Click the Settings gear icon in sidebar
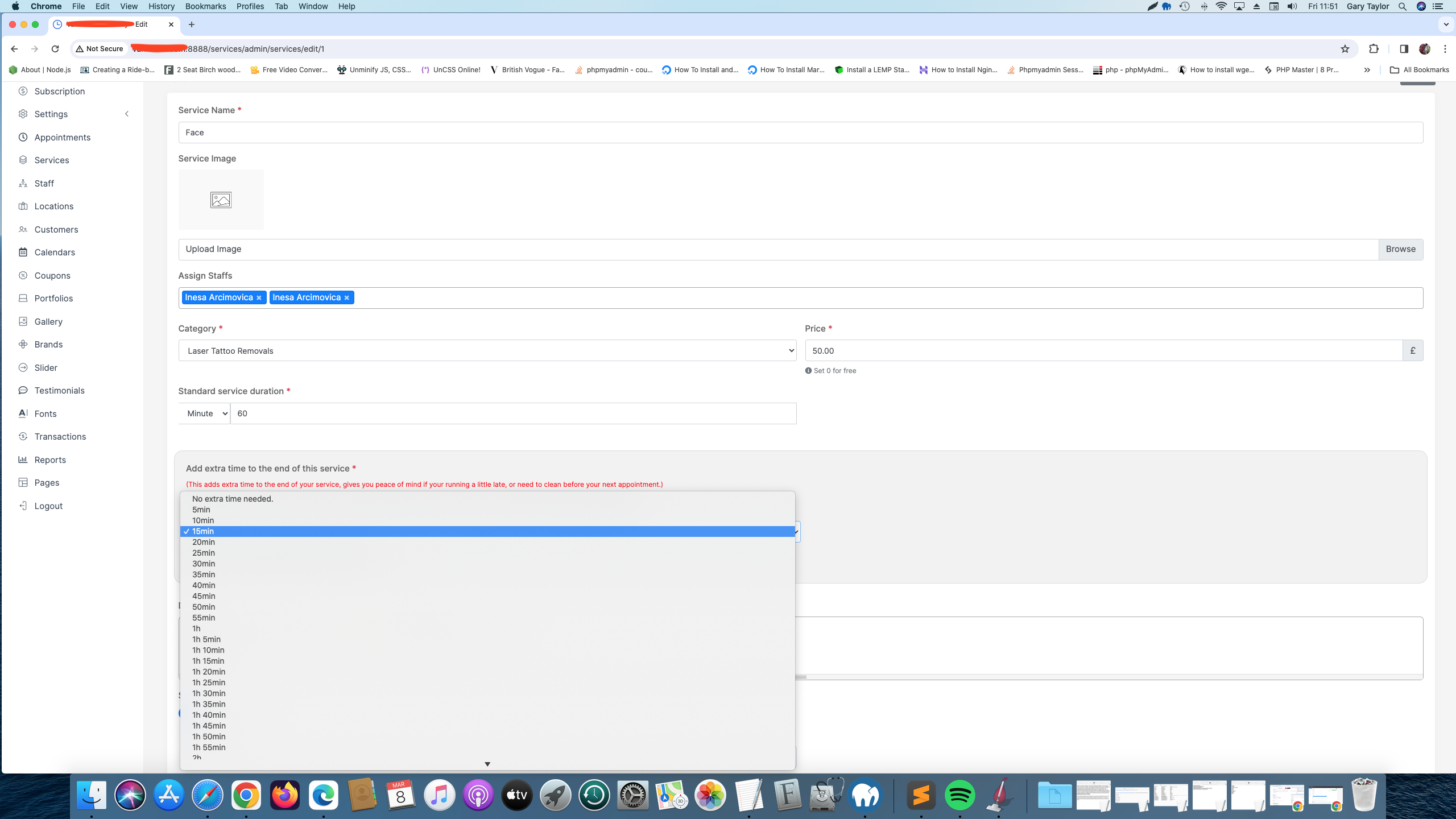The width and height of the screenshot is (1456, 819). pos(23,114)
